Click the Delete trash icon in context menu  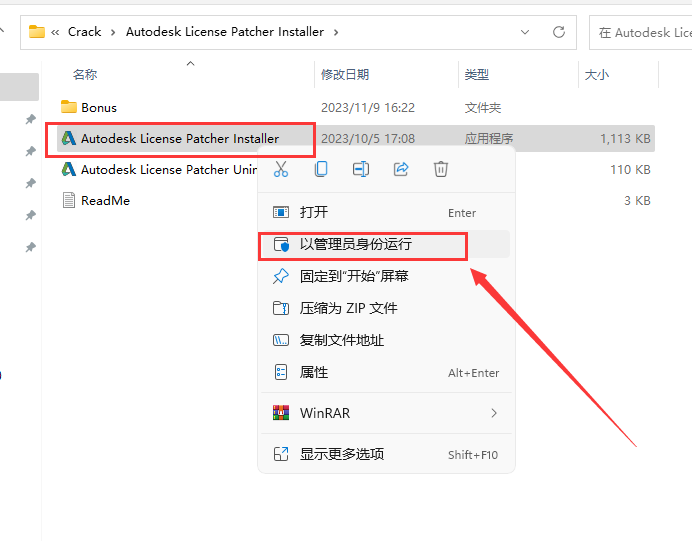[x=440, y=169]
